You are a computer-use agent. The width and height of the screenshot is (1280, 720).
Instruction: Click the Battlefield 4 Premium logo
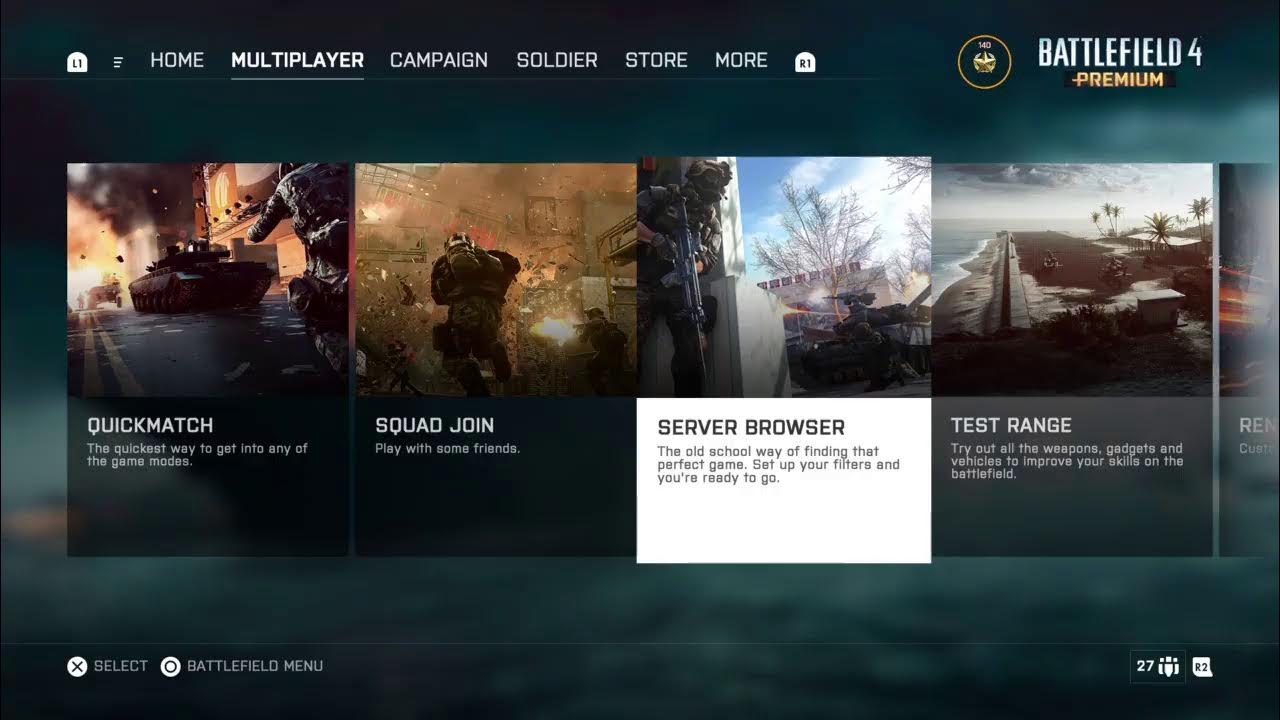[x=1120, y=63]
